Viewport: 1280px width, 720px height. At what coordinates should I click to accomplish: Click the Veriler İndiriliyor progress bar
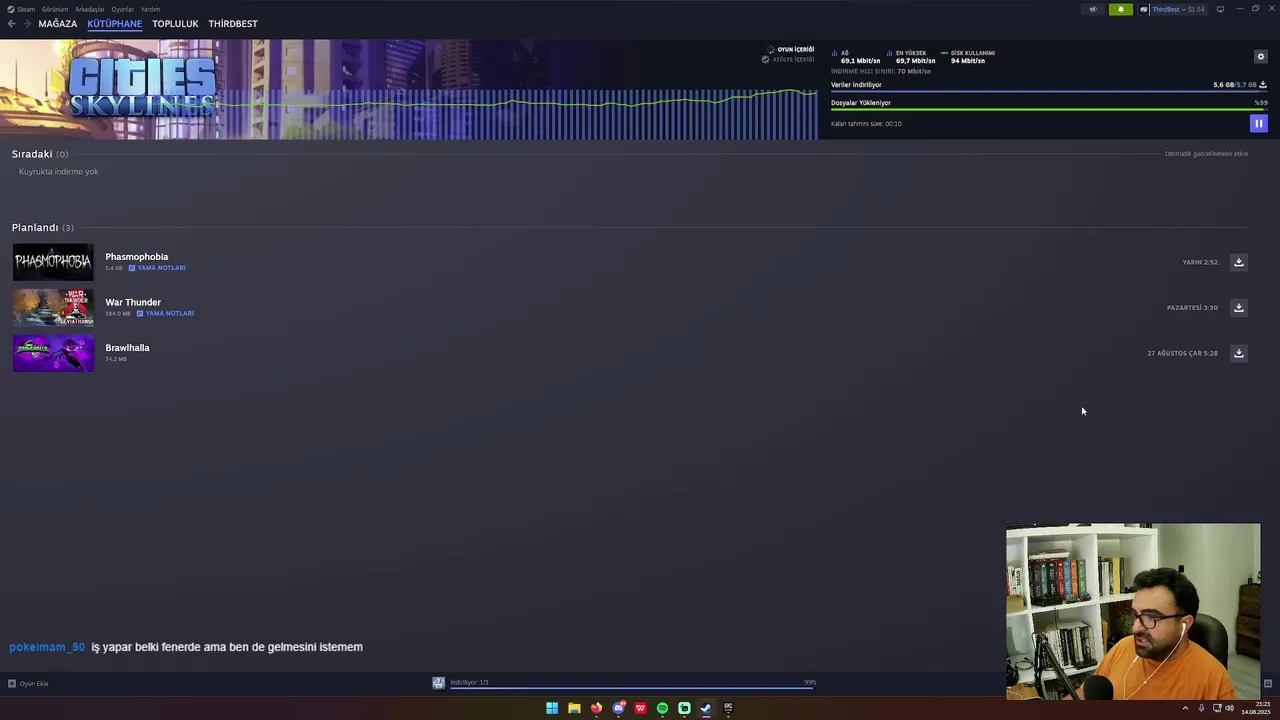(1049, 91)
